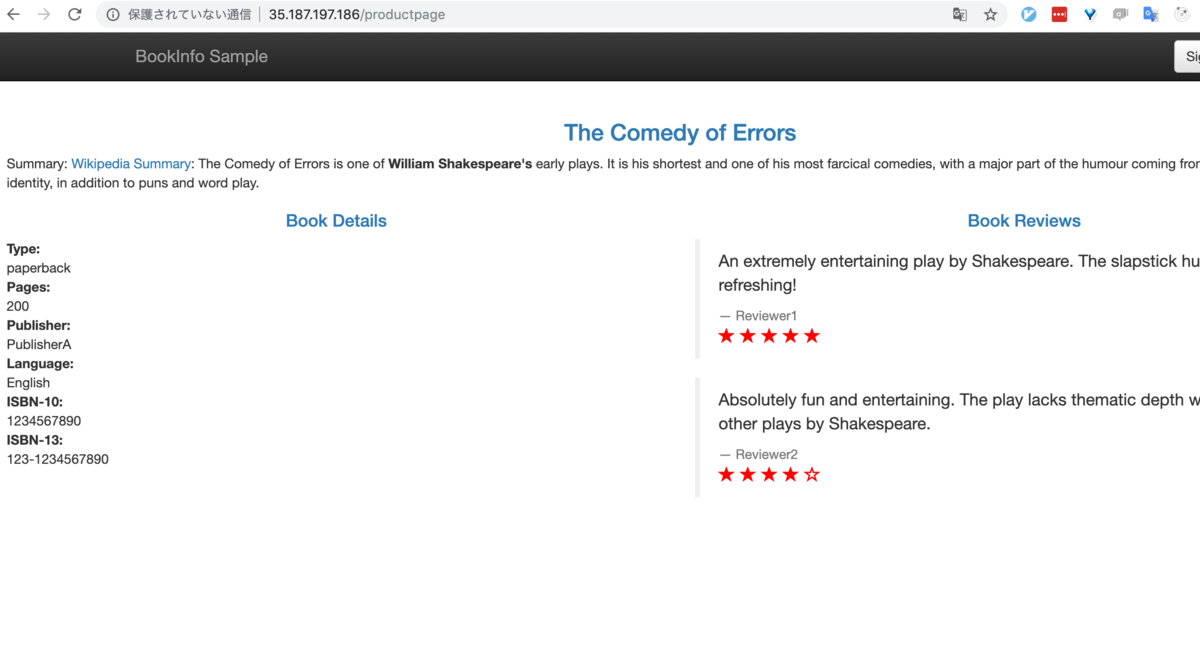Open the gray chat-camera extension icon

[1121, 15]
